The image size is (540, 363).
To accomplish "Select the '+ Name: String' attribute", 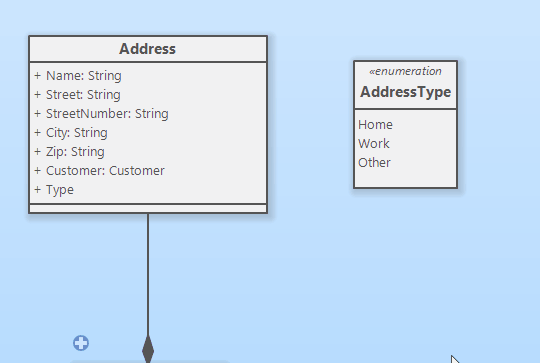I will pos(78,76).
